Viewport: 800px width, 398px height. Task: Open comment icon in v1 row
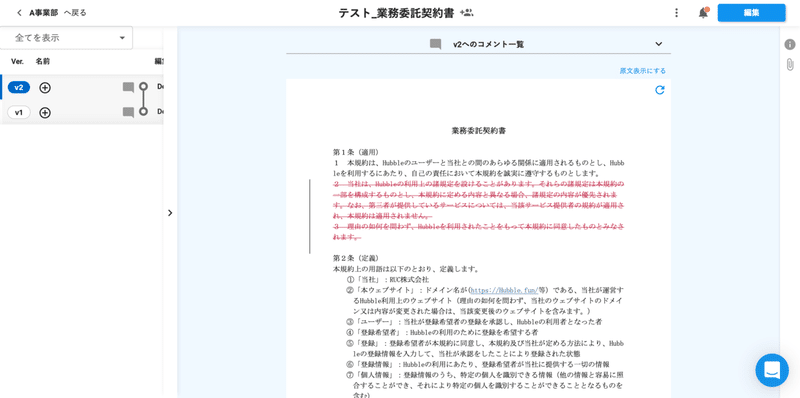(129, 112)
